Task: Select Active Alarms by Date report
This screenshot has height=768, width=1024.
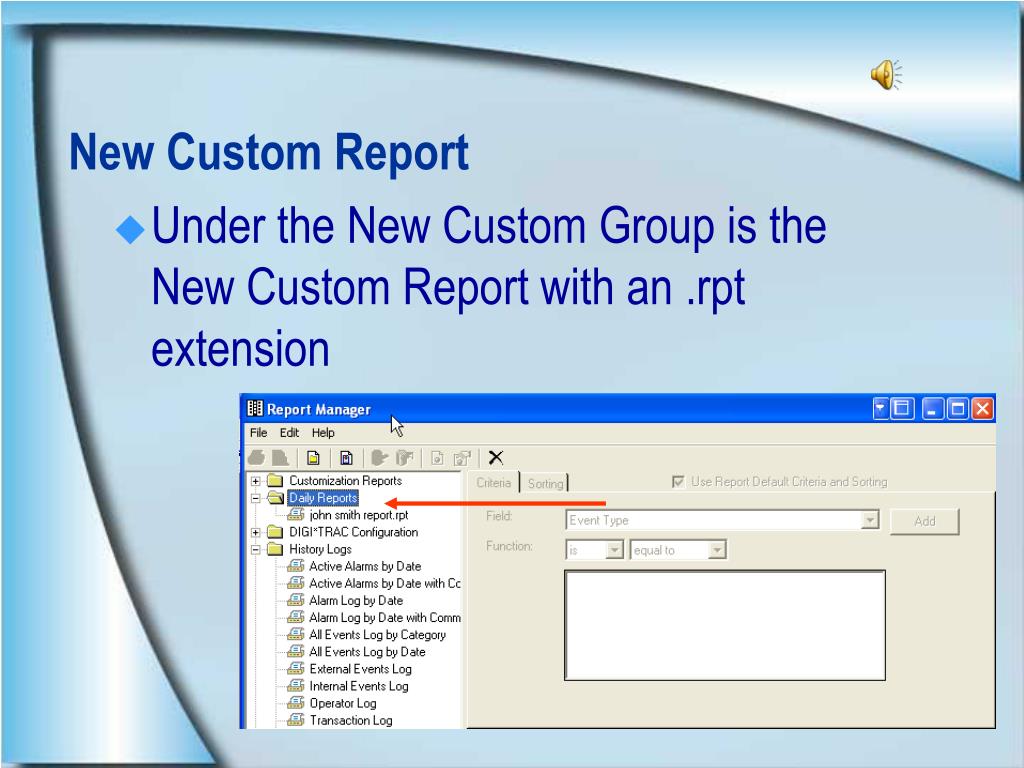Action: pyautogui.click(x=365, y=566)
